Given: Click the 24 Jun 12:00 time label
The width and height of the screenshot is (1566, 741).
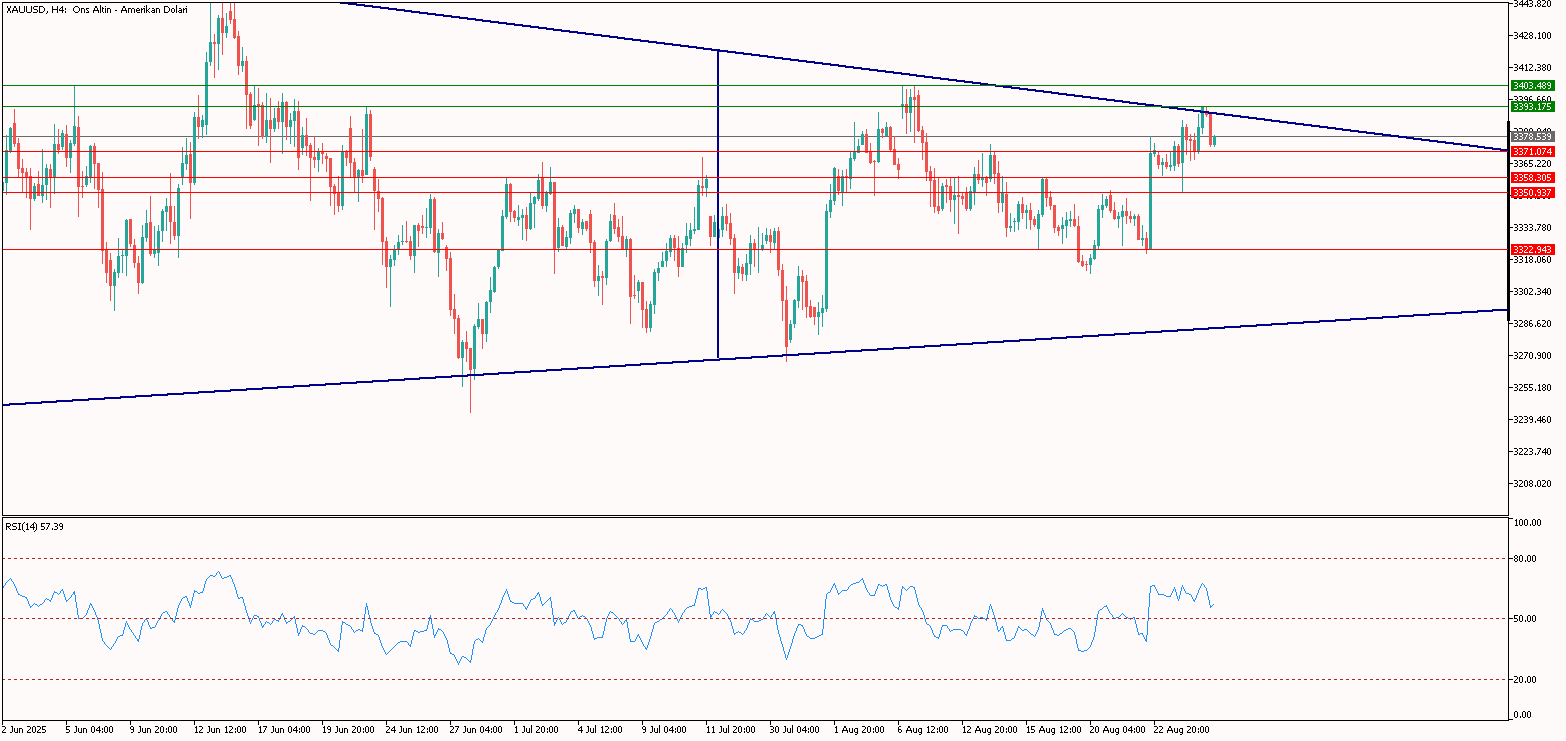Looking at the screenshot, I should (x=411, y=729).
